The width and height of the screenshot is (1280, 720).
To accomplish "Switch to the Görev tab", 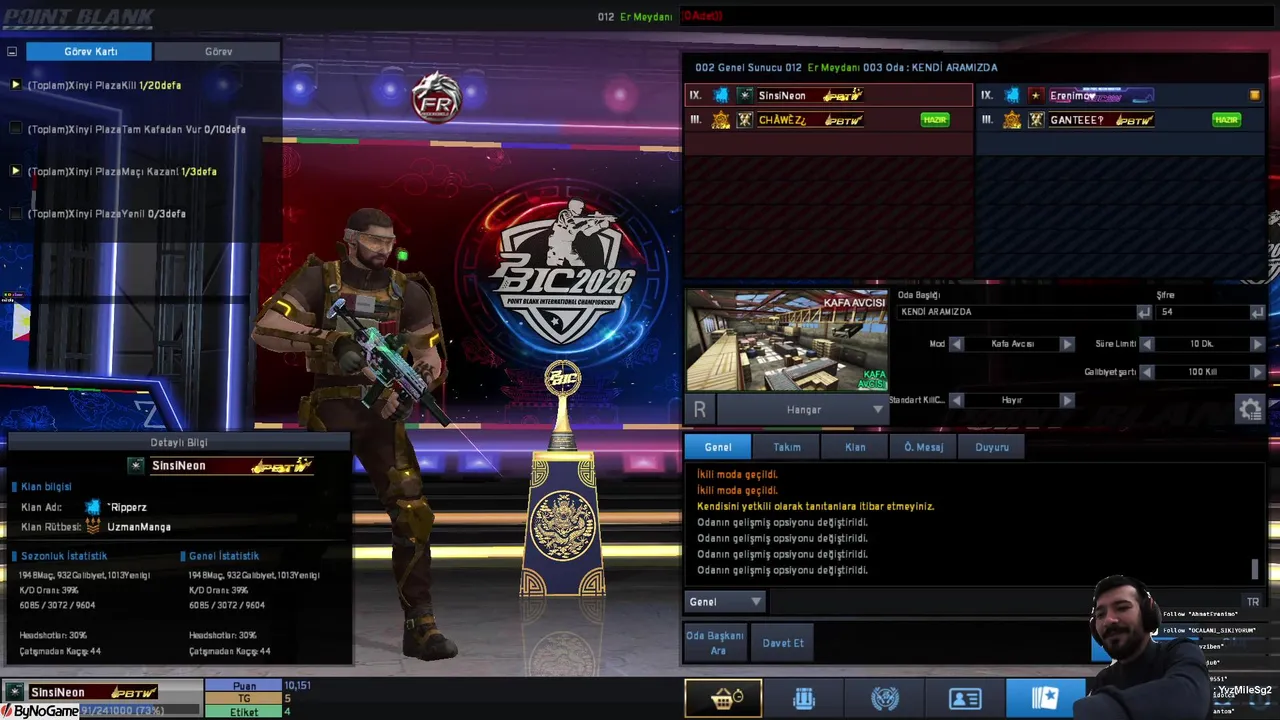I will (218, 51).
